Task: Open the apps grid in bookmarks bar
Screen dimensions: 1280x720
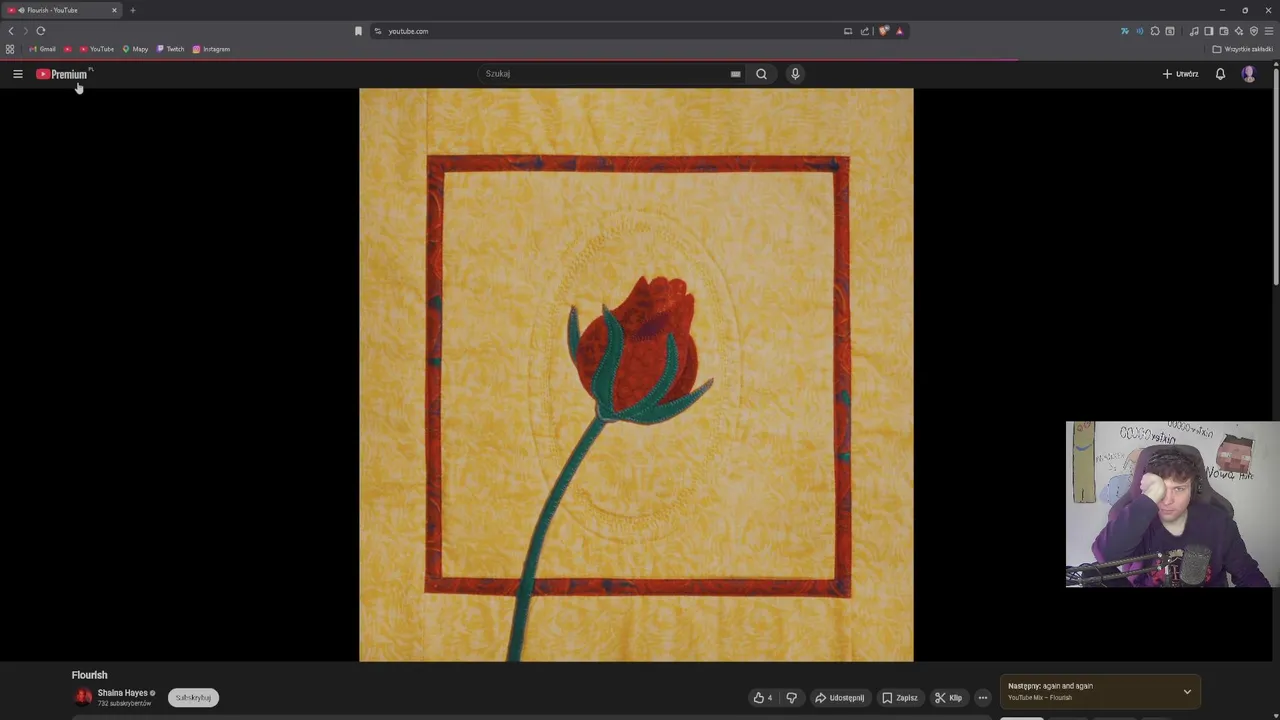Action: pos(10,49)
